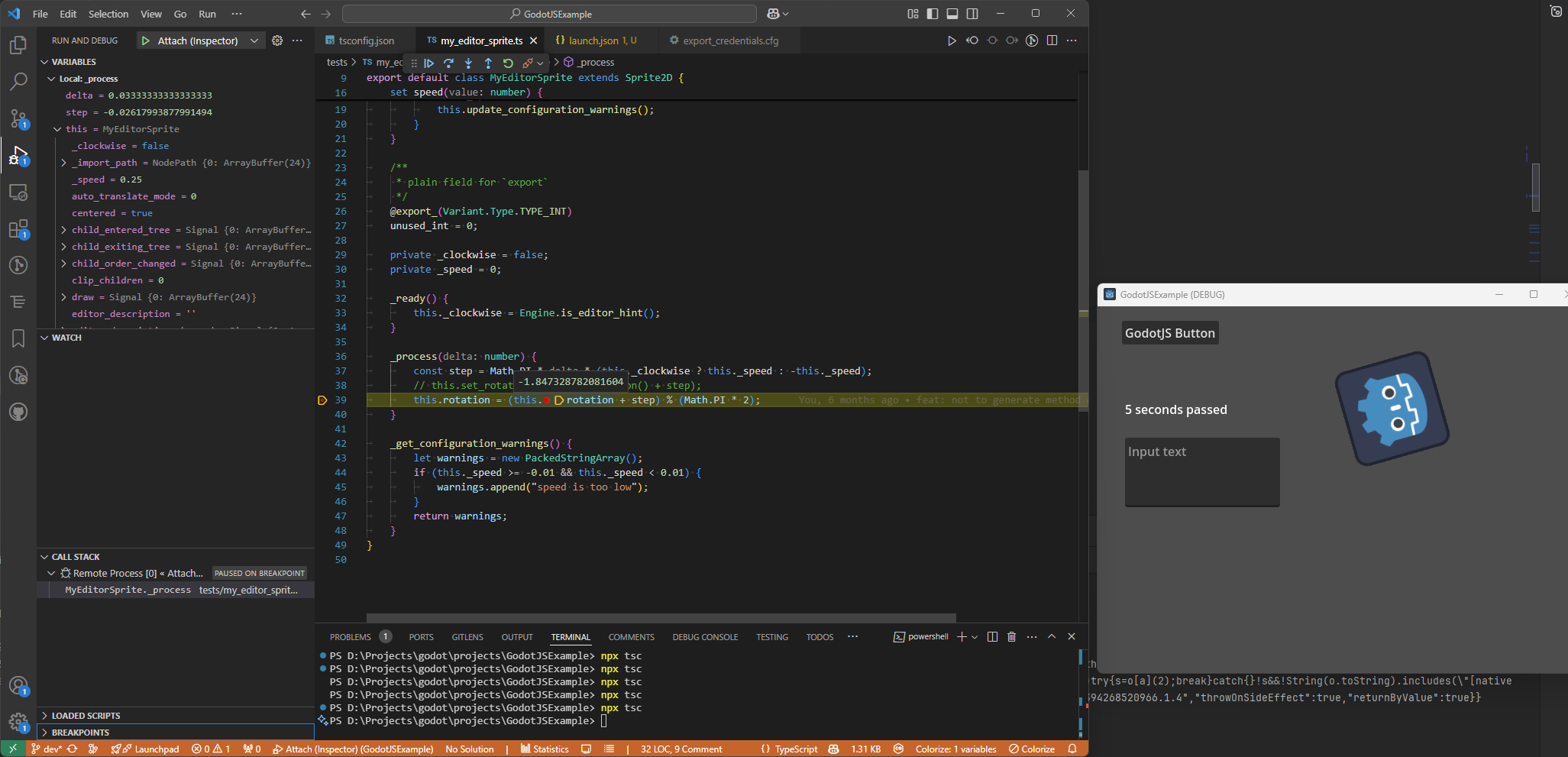This screenshot has width=1568, height=757.
Task: Click the command center search box
Action: [x=549, y=14]
